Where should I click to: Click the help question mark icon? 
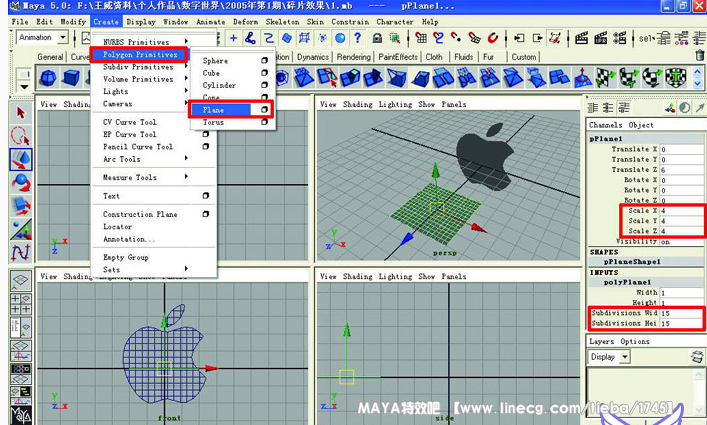pyautogui.click(x=358, y=38)
